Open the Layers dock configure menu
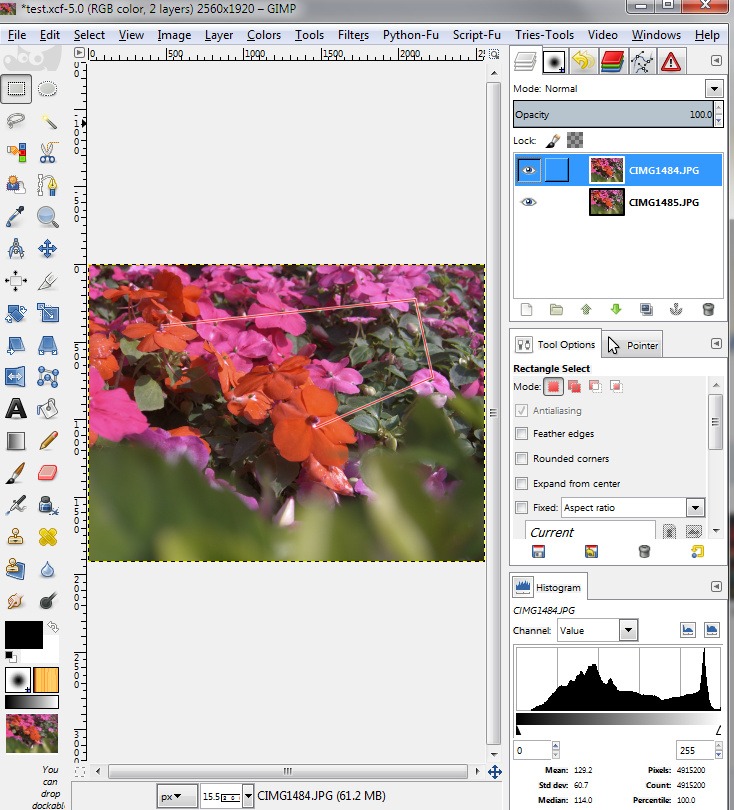This screenshot has height=810, width=734. [716, 61]
